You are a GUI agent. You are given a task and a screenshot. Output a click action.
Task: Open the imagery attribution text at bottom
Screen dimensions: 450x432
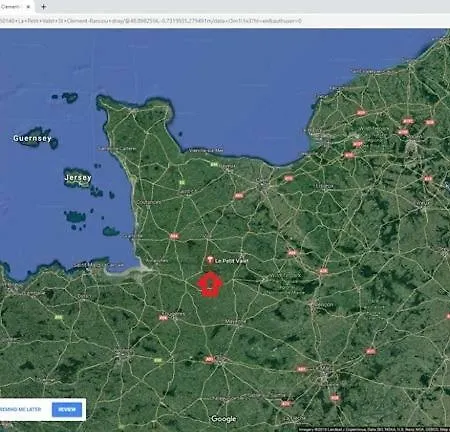pos(373,429)
